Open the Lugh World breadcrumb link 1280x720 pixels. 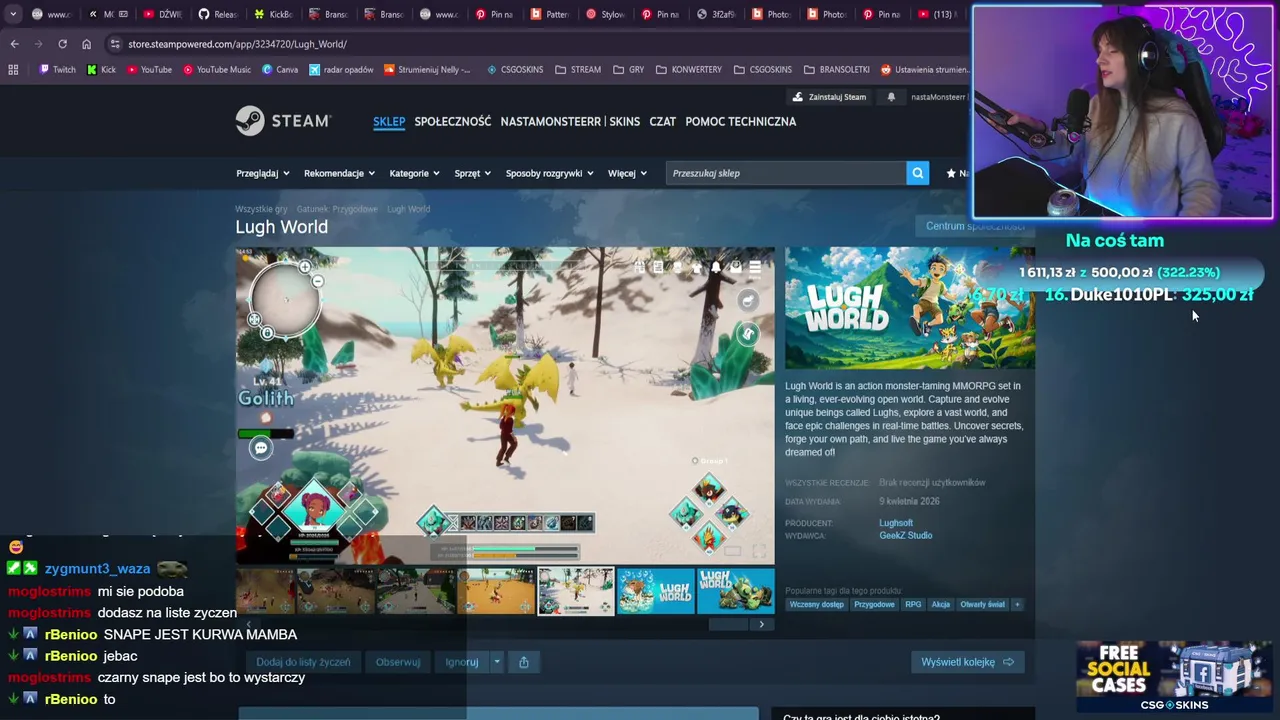tap(408, 209)
